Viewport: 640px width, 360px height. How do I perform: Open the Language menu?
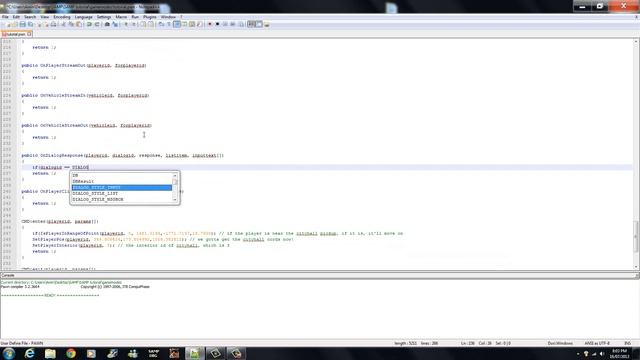pos(84,17)
